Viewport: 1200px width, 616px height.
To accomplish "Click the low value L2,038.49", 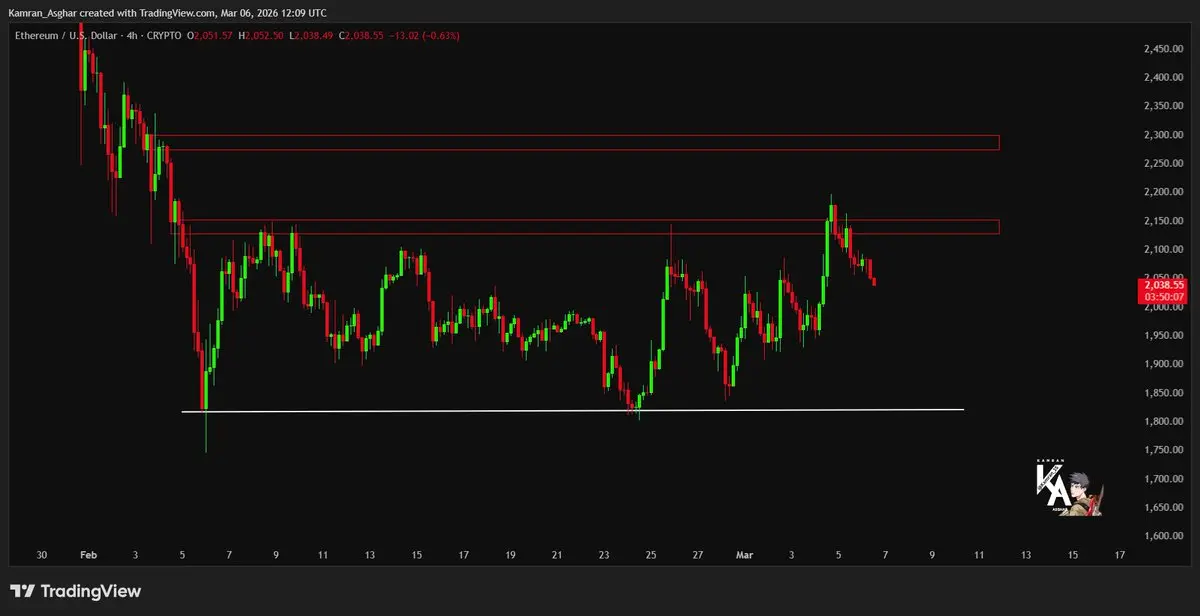I will [x=311, y=35].
